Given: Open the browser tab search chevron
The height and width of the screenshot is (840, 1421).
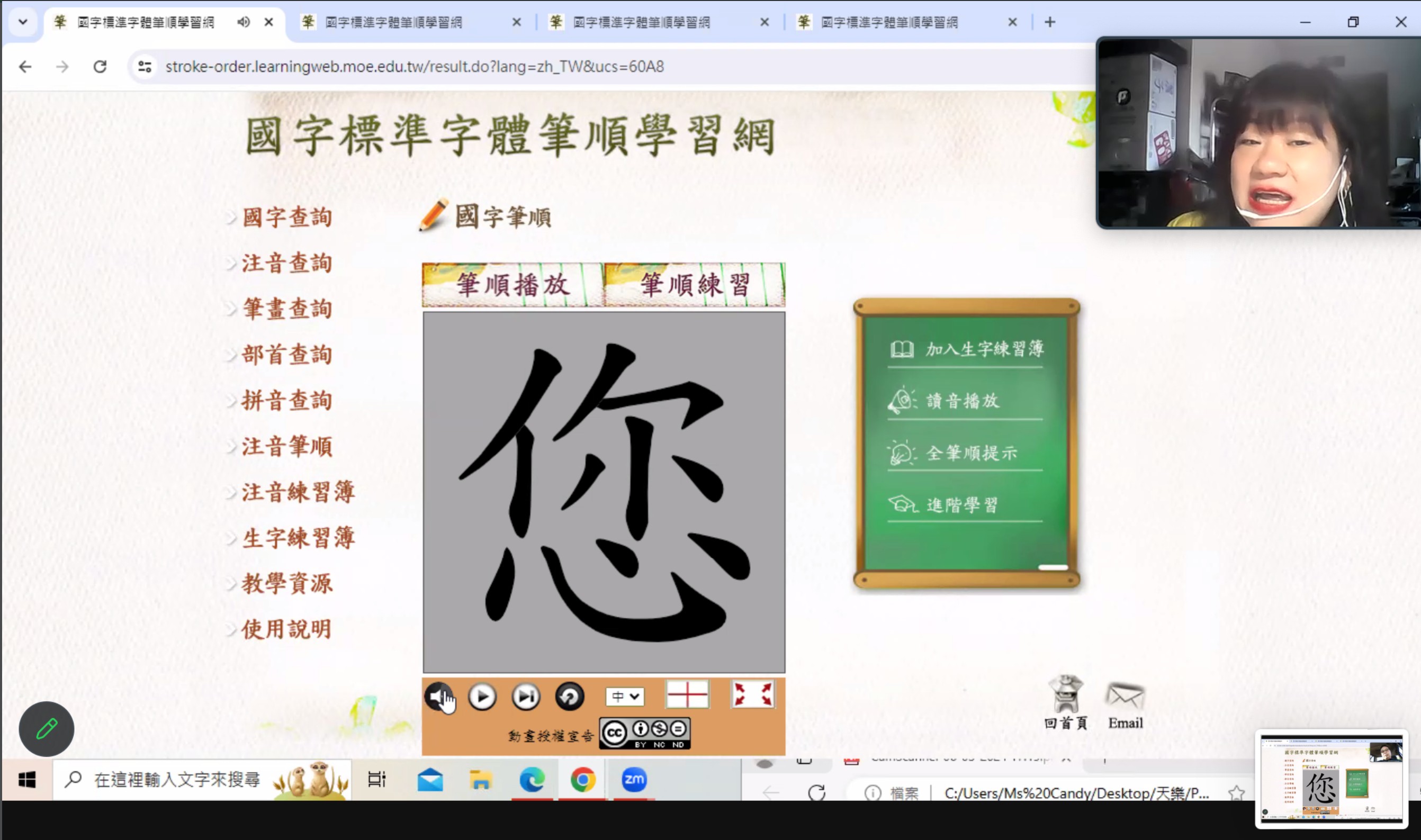Looking at the screenshot, I should pos(23,22).
